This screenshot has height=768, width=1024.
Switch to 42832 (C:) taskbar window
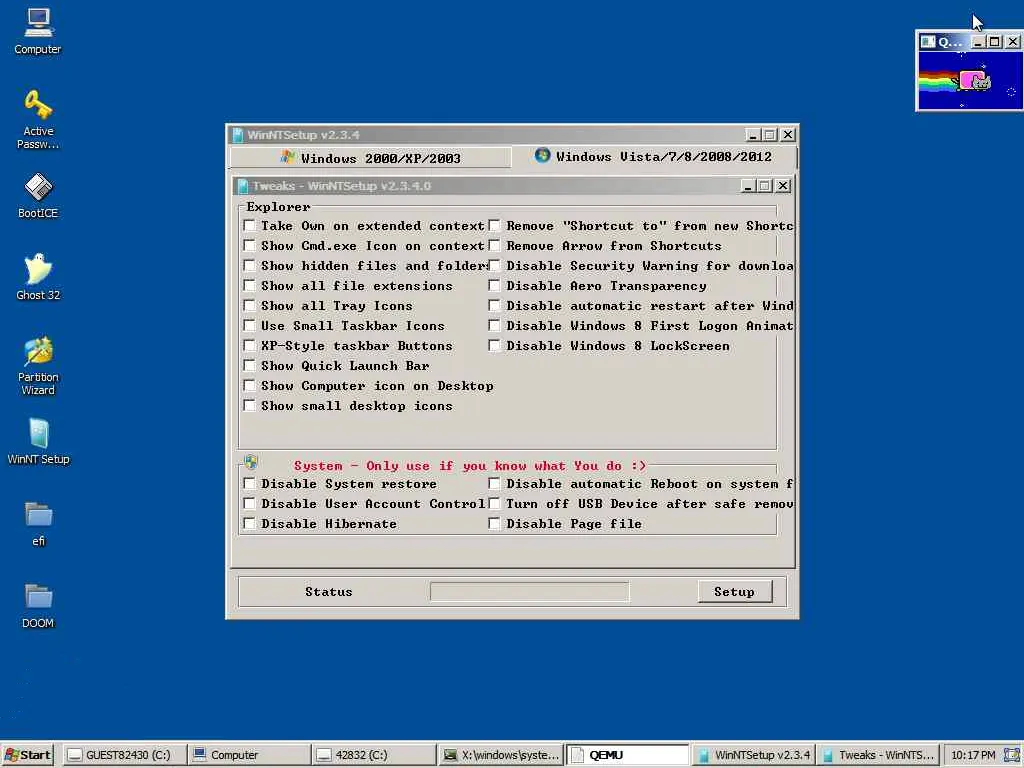pos(374,755)
